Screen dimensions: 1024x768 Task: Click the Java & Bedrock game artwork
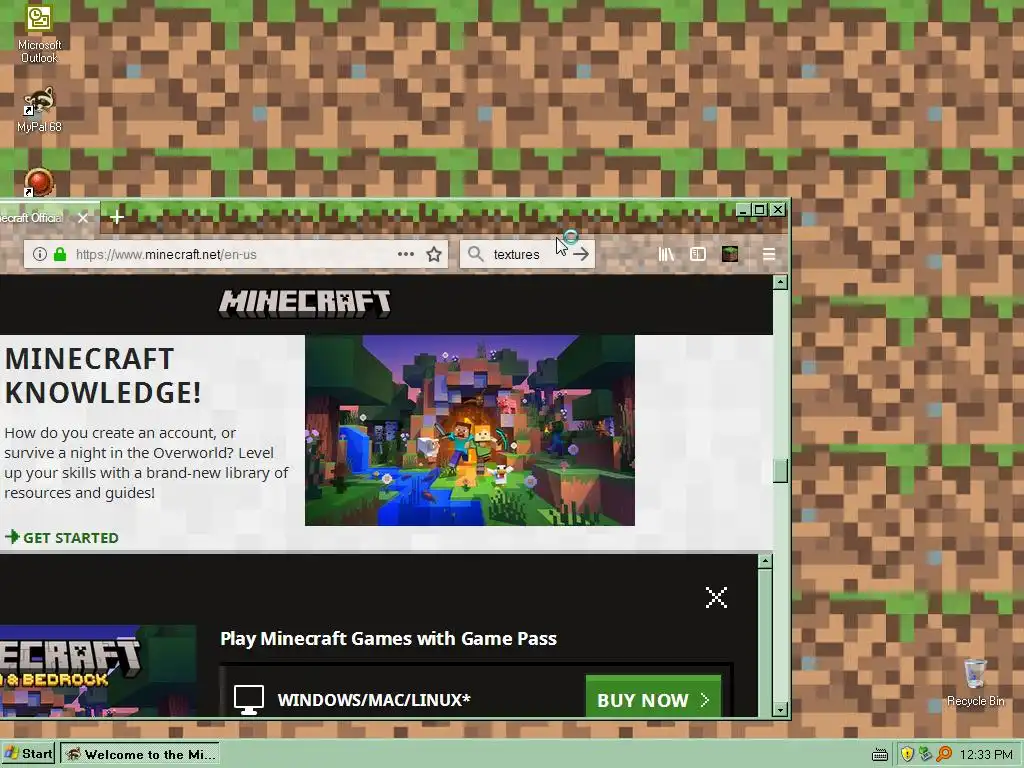[98, 671]
